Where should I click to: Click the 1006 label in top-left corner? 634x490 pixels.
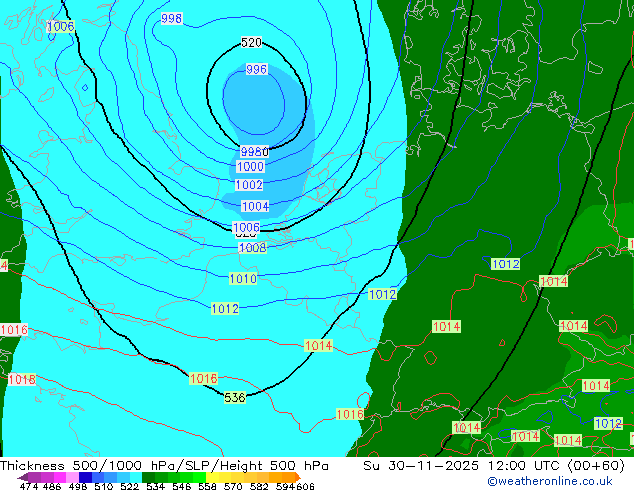[x=61, y=26]
